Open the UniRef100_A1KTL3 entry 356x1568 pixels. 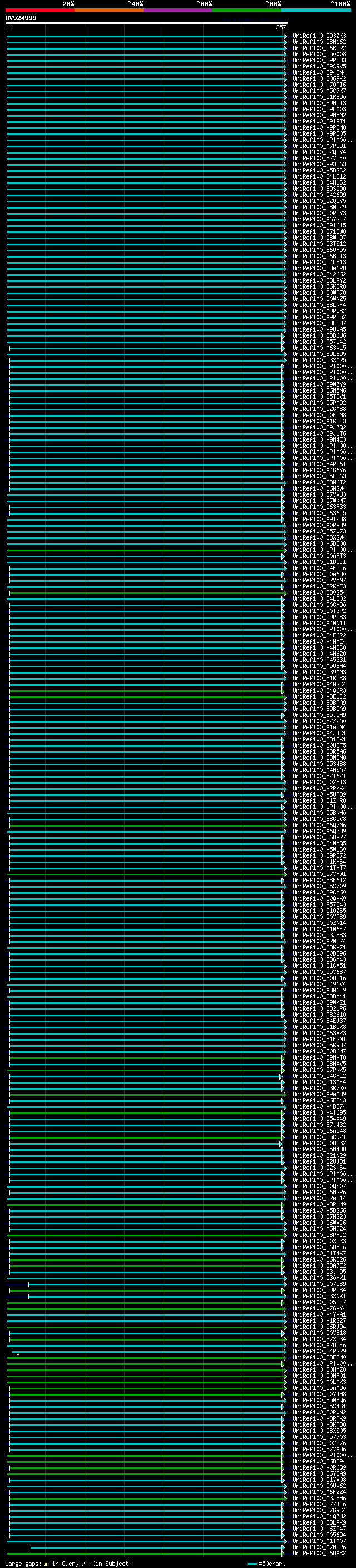(319, 421)
